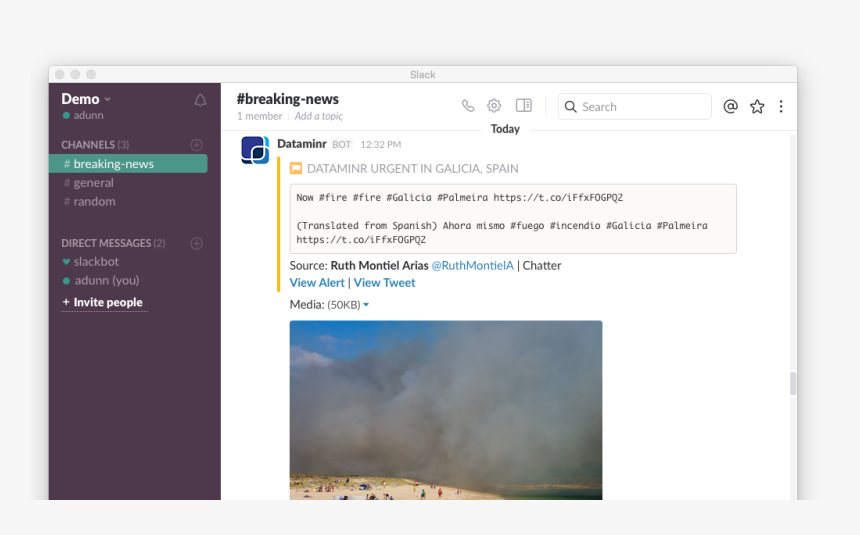Show mentions with the @ icon
This screenshot has width=860, height=535.
731,106
